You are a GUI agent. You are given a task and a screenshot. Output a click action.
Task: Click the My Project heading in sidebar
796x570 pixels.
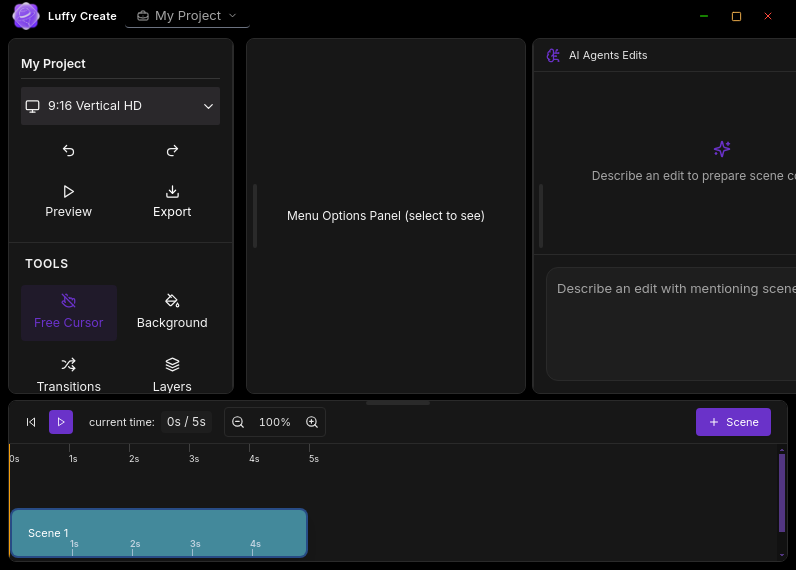(x=53, y=63)
